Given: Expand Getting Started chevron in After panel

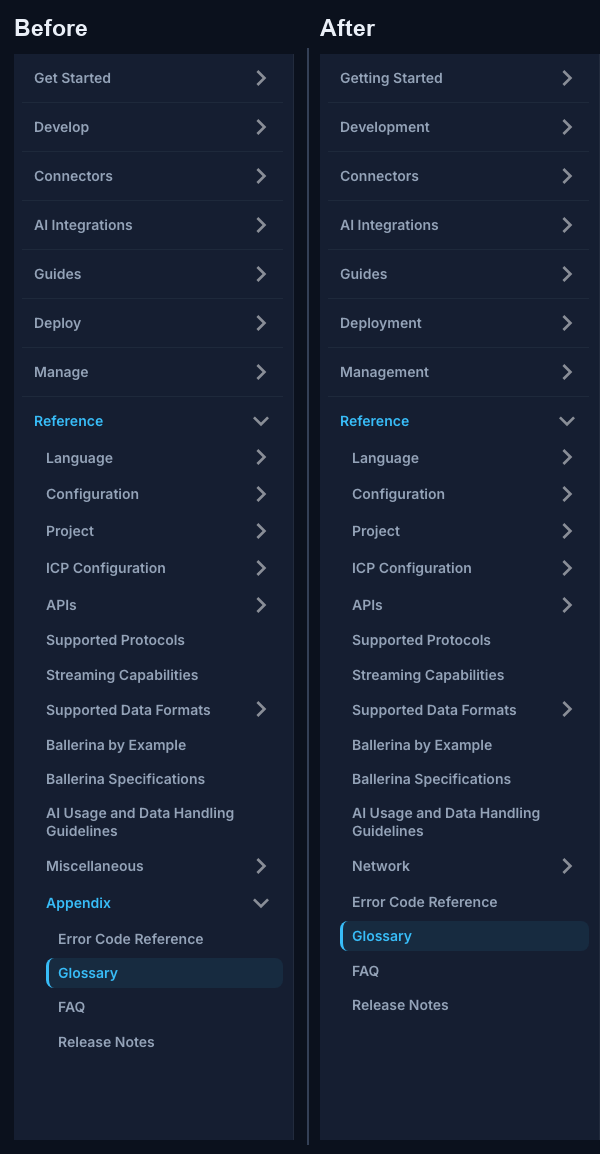Looking at the screenshot, I should (x=567, y=78).
